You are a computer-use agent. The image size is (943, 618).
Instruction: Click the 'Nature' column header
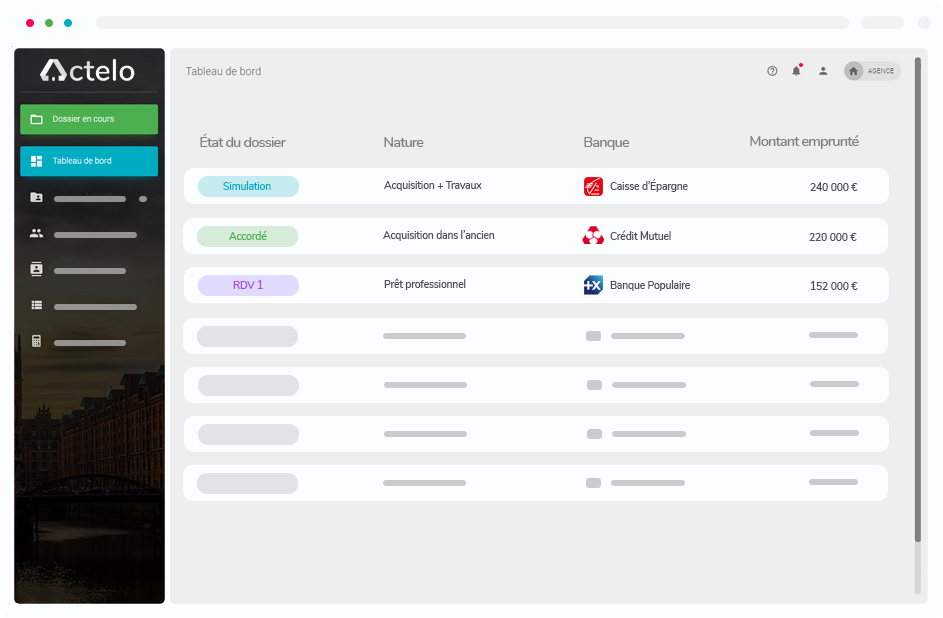404,142
